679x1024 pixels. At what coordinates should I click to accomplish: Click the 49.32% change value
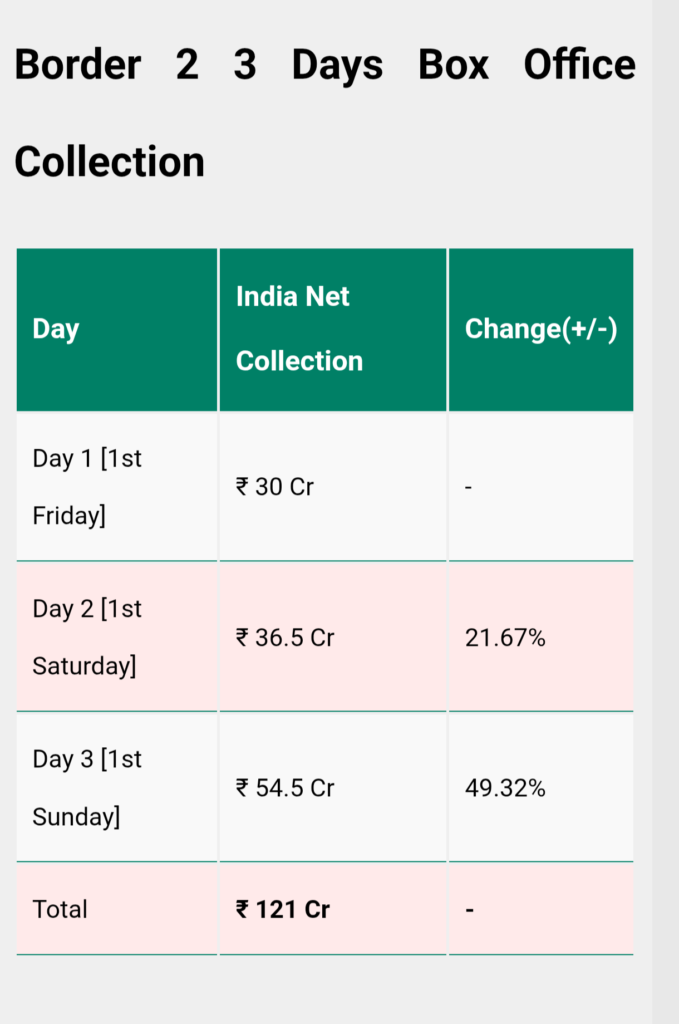505,788
